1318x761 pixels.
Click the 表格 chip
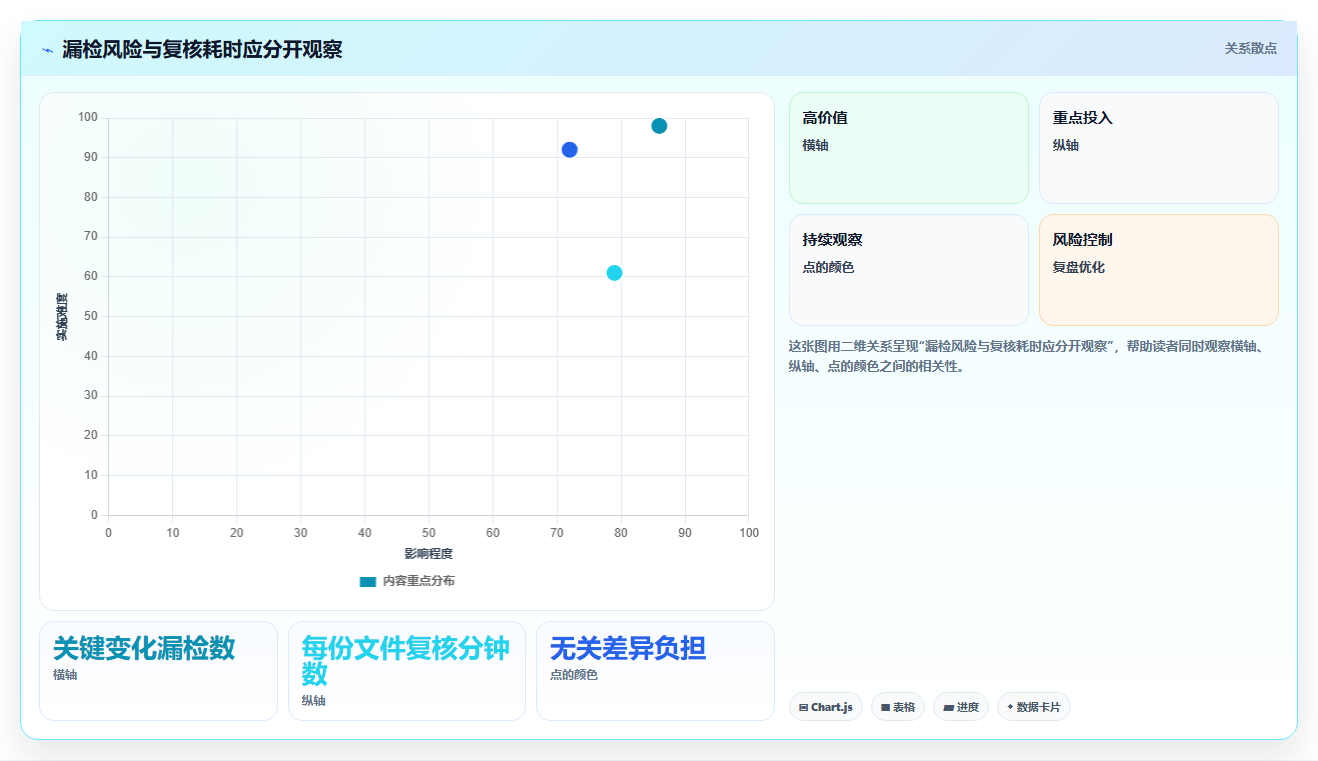click(898, 707)
